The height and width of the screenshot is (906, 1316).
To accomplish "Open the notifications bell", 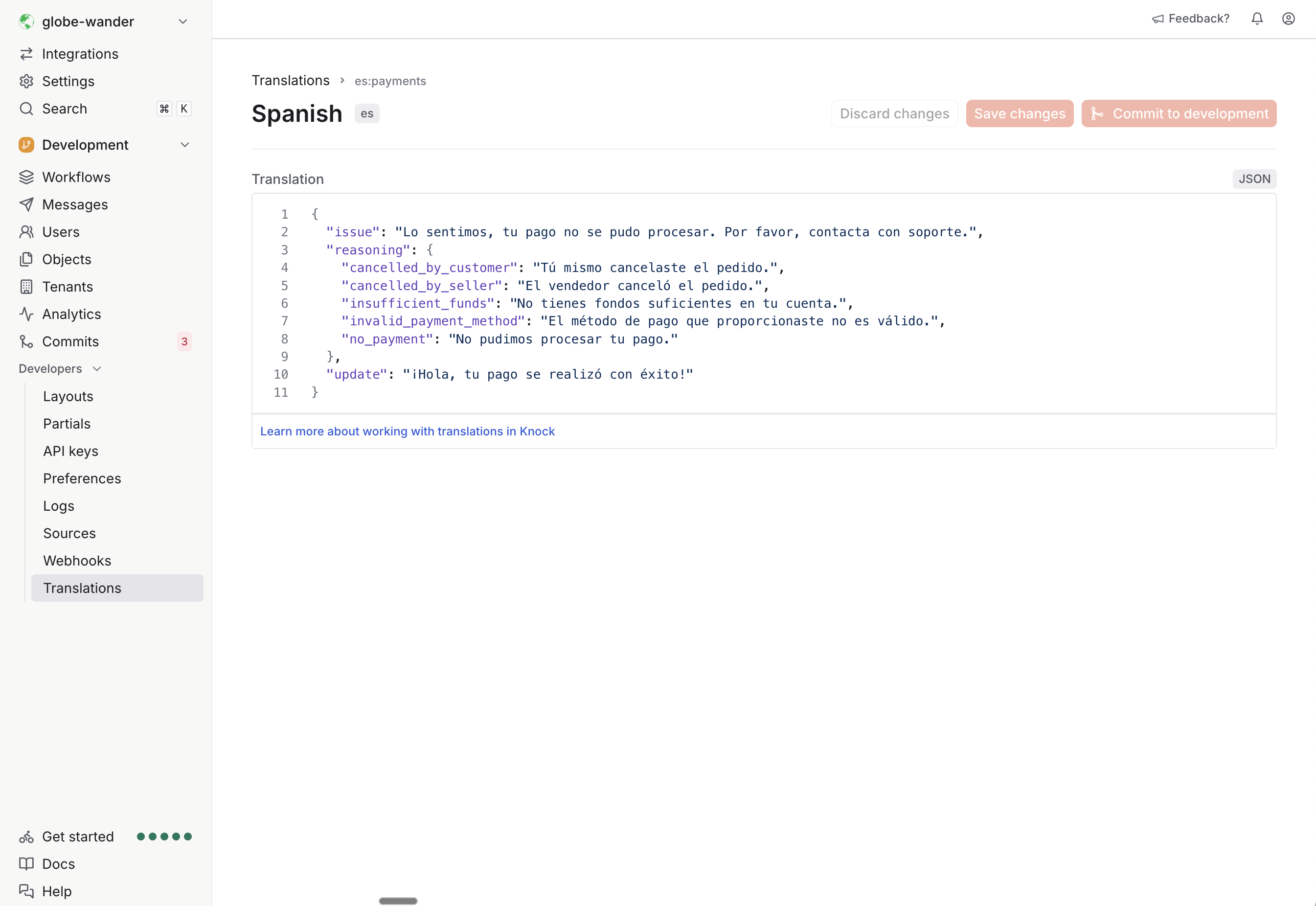I will [1256, 19].
